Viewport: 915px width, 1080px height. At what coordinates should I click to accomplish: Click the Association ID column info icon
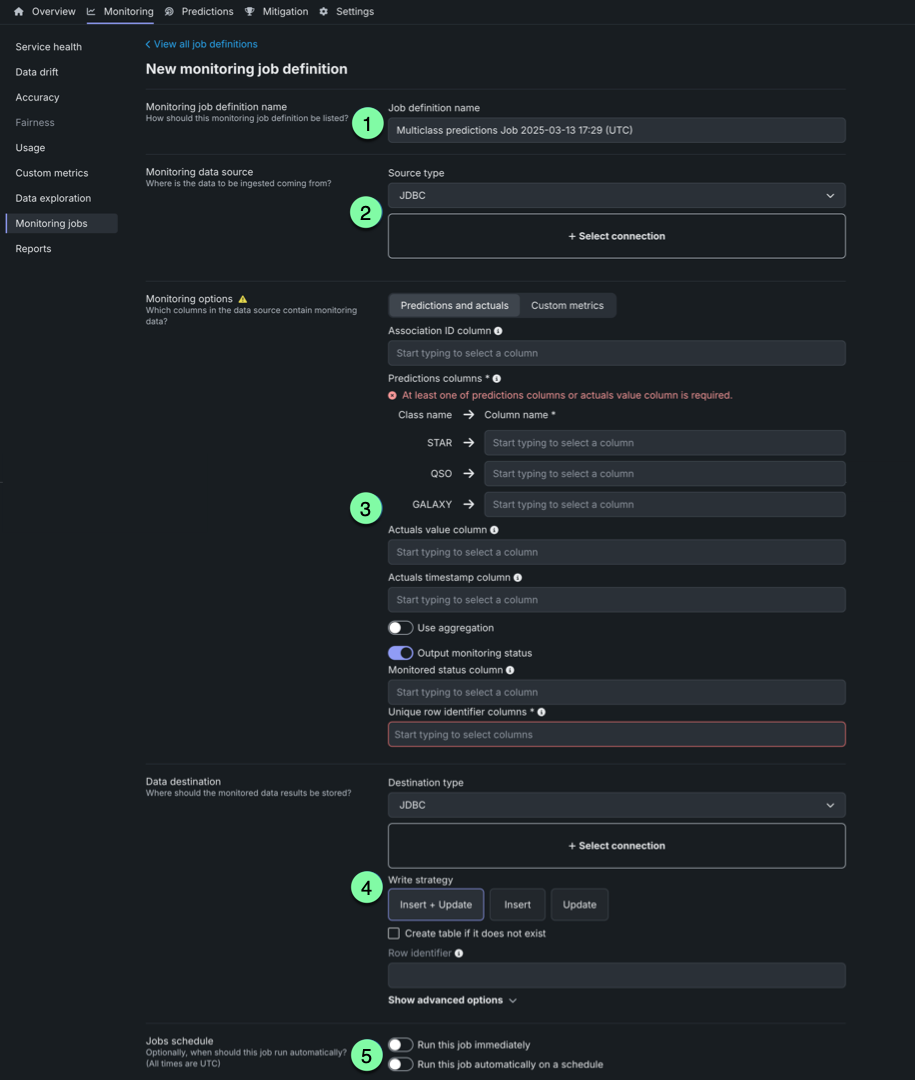tap(498, 331)
